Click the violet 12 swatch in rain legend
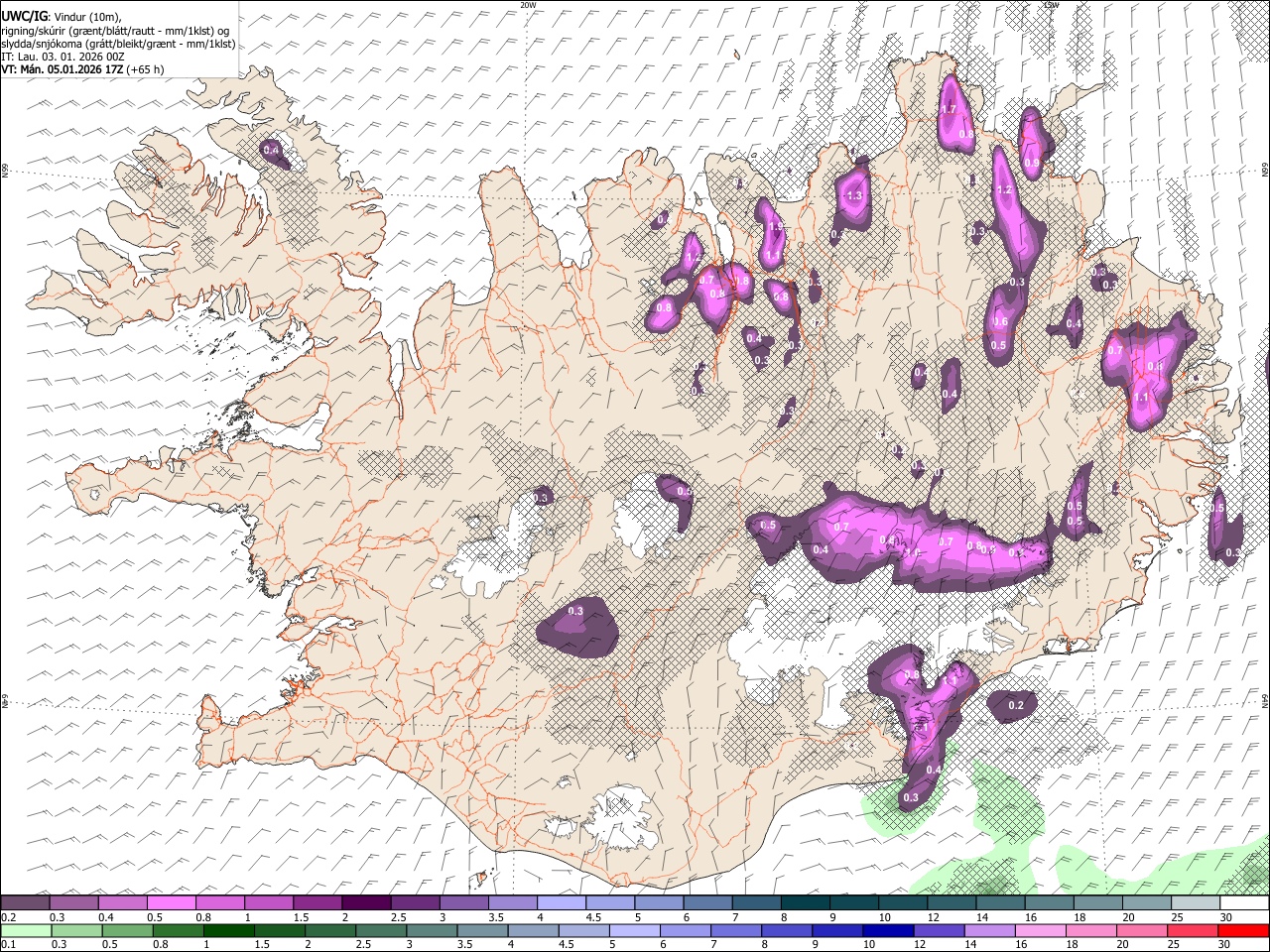The image size is (1270, 952). point(938,930)
